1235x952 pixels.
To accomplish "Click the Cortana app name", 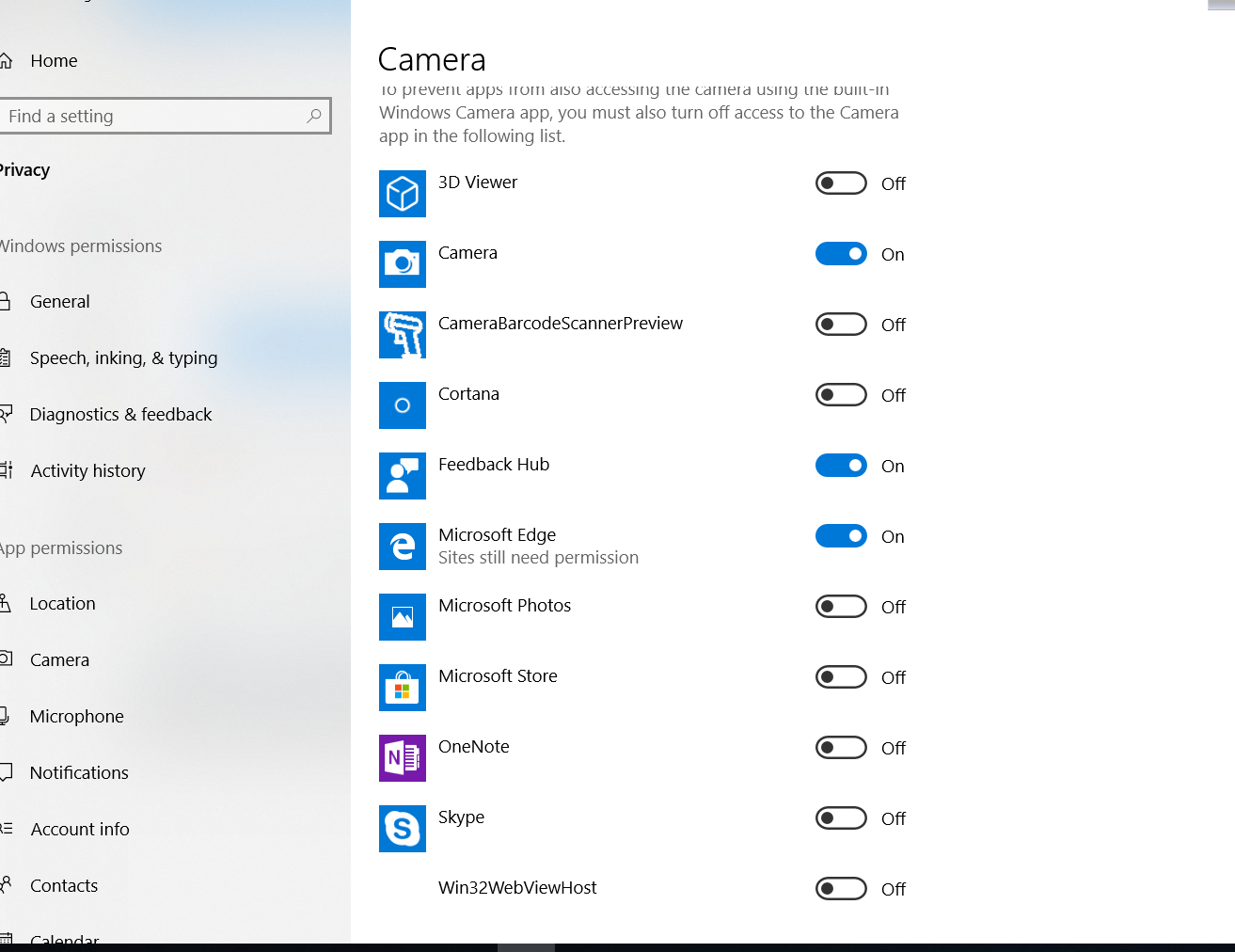I will [x=468, y=394].
